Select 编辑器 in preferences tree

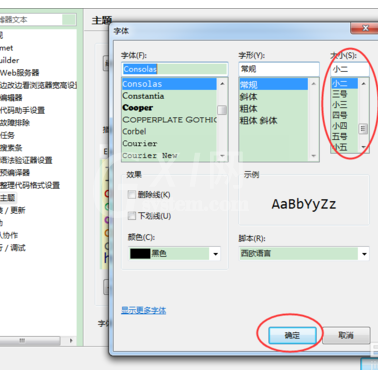click(x=11, y=98)
